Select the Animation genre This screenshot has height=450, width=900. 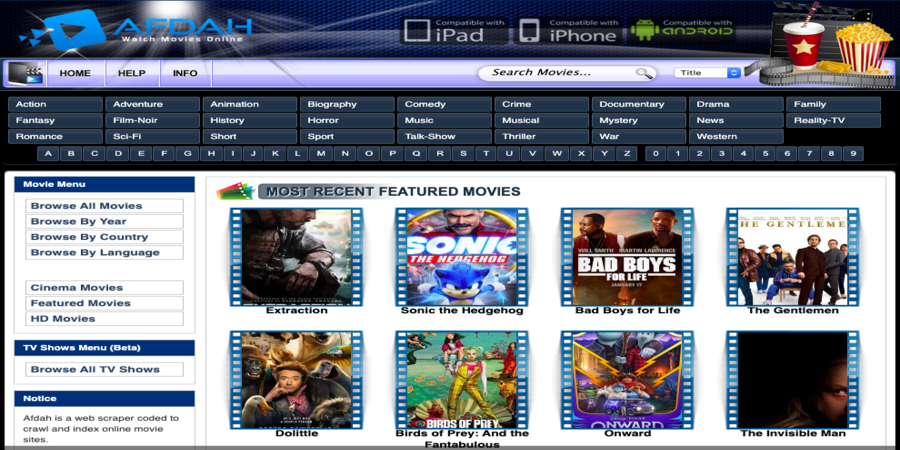pyautogui.click(x=250, y=104)
